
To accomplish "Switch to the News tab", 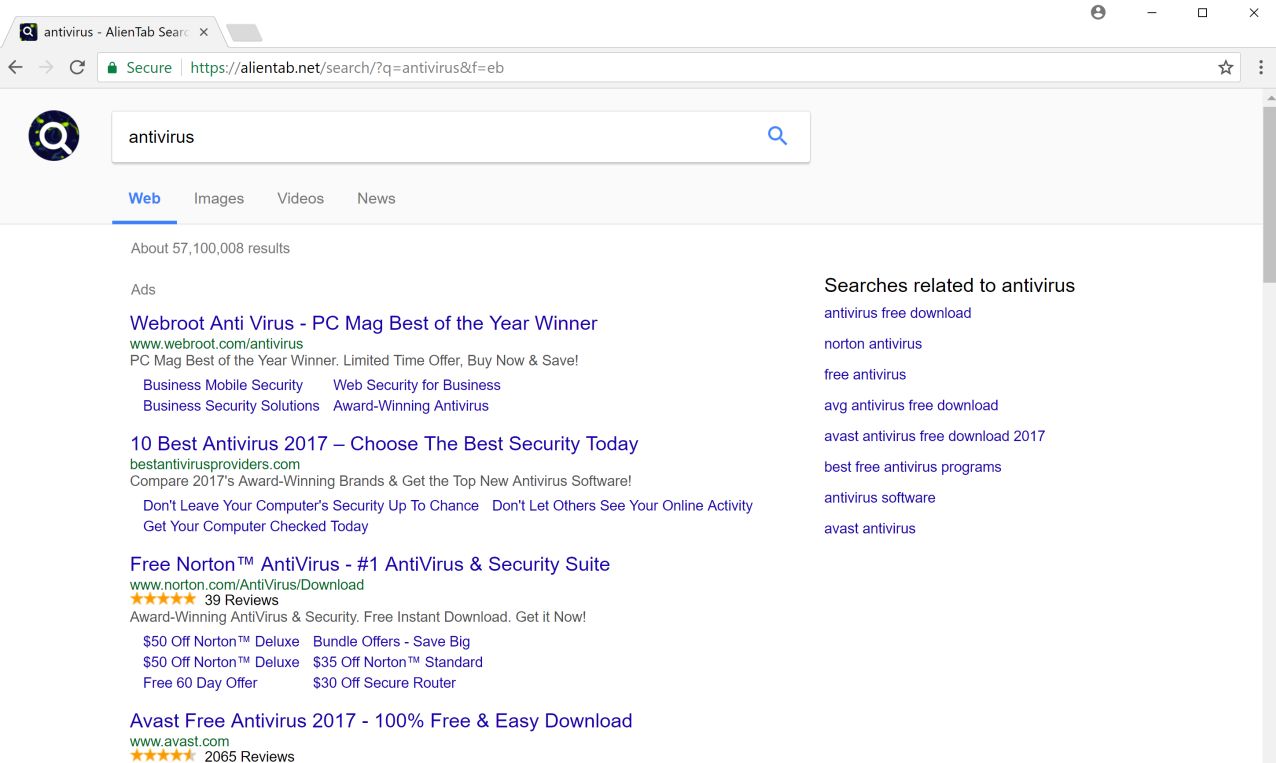I will pos(375,198).
